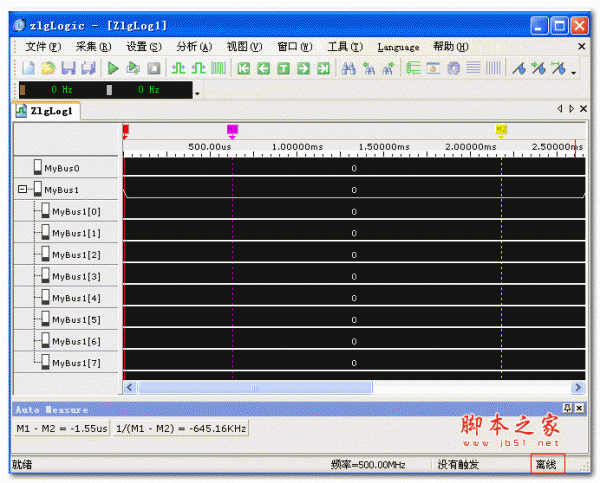The width and height of the screenshot is (600, 483).
Task: Save using the single floppy disk icon
Action: [68, 69]
